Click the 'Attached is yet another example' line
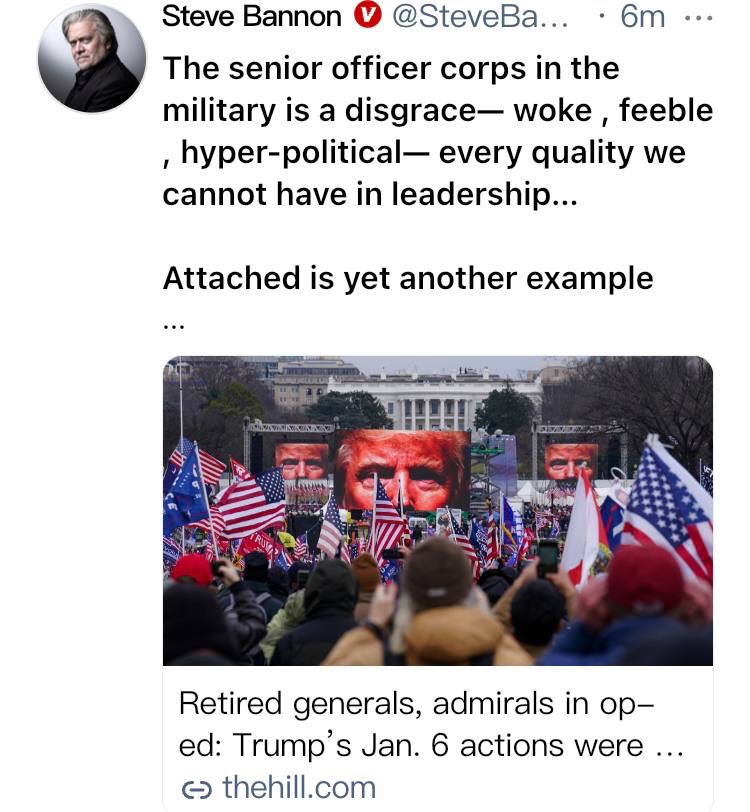Screen dimensions: 750x812 click(x=407, y=278)
